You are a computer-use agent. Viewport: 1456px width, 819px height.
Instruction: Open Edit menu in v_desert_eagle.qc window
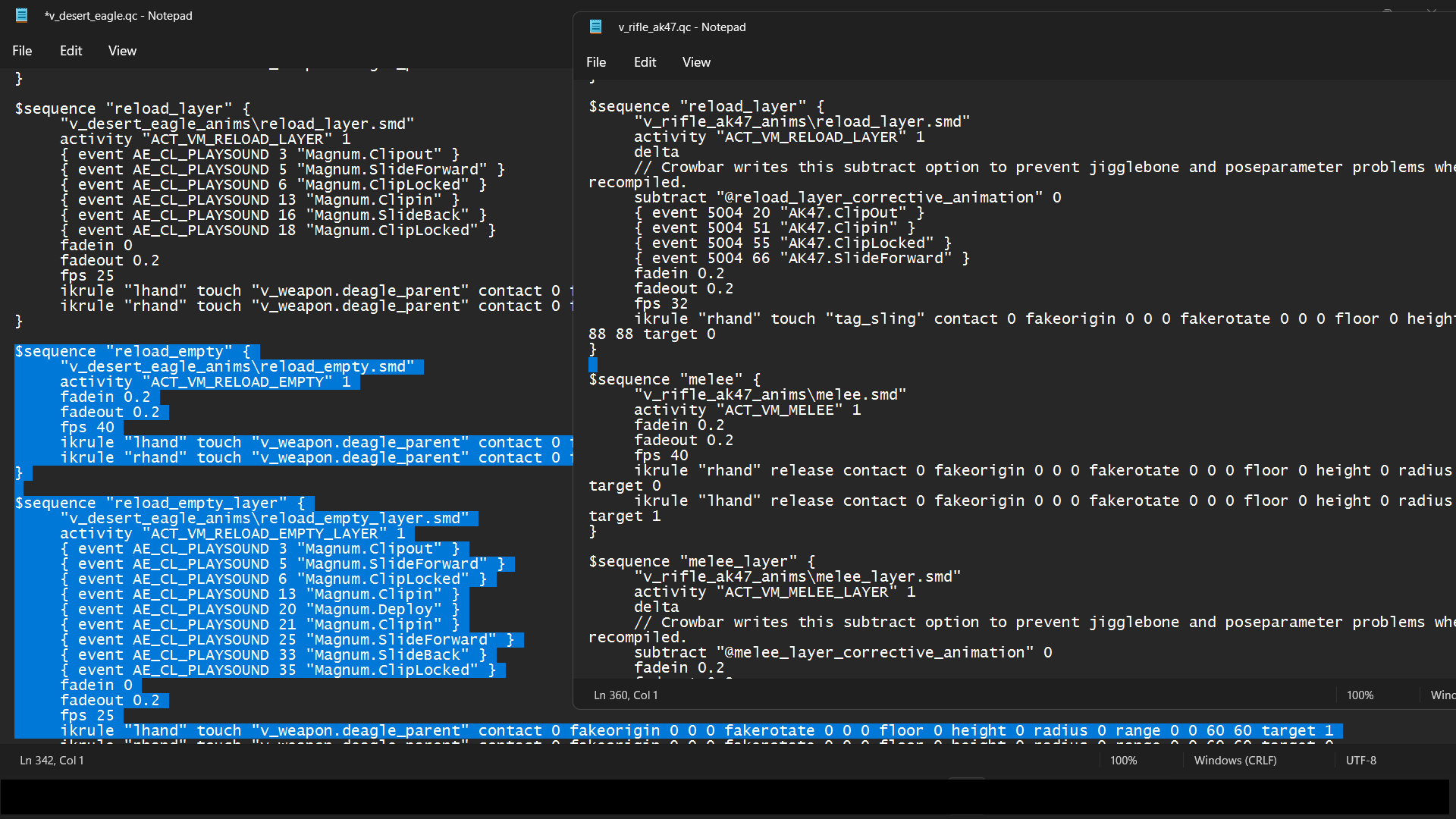(x=71, y=51)
